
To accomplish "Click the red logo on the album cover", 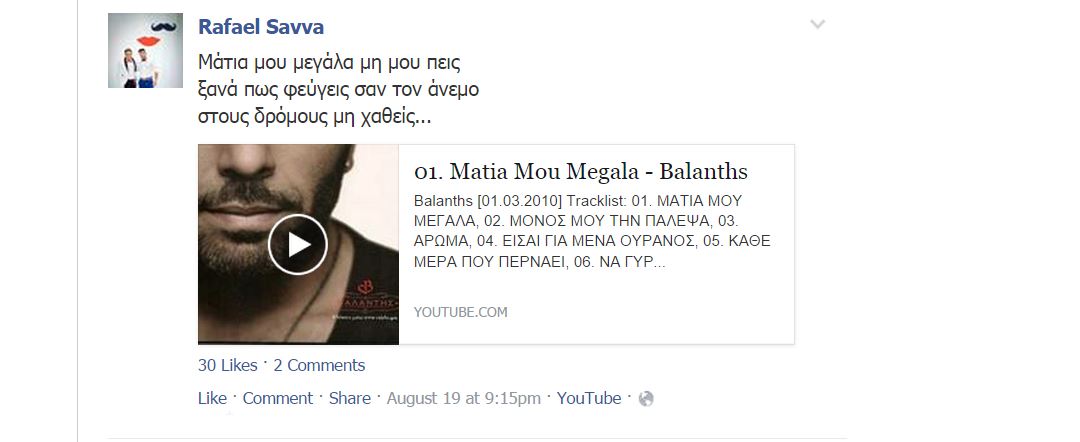I will pos(365,284).
